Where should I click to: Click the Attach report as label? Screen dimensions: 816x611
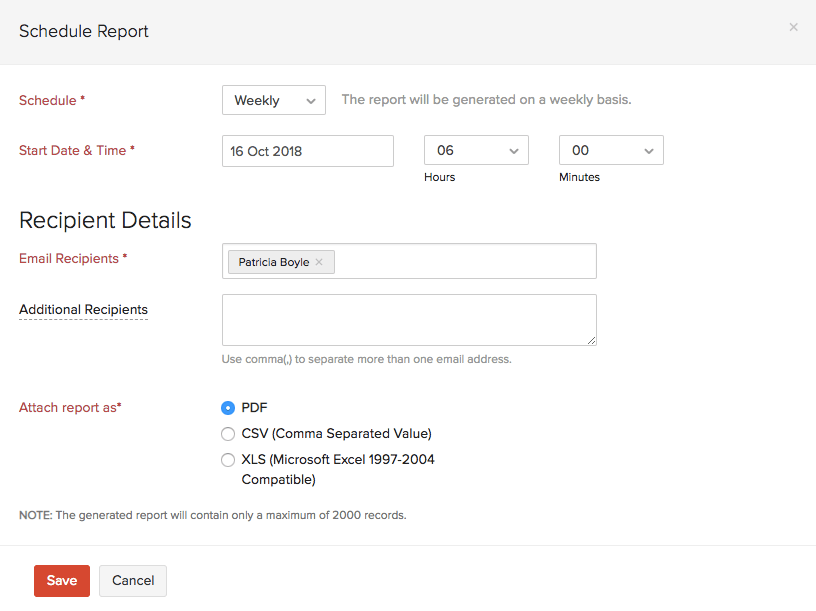pyautogui.click(x=70, y=408)
